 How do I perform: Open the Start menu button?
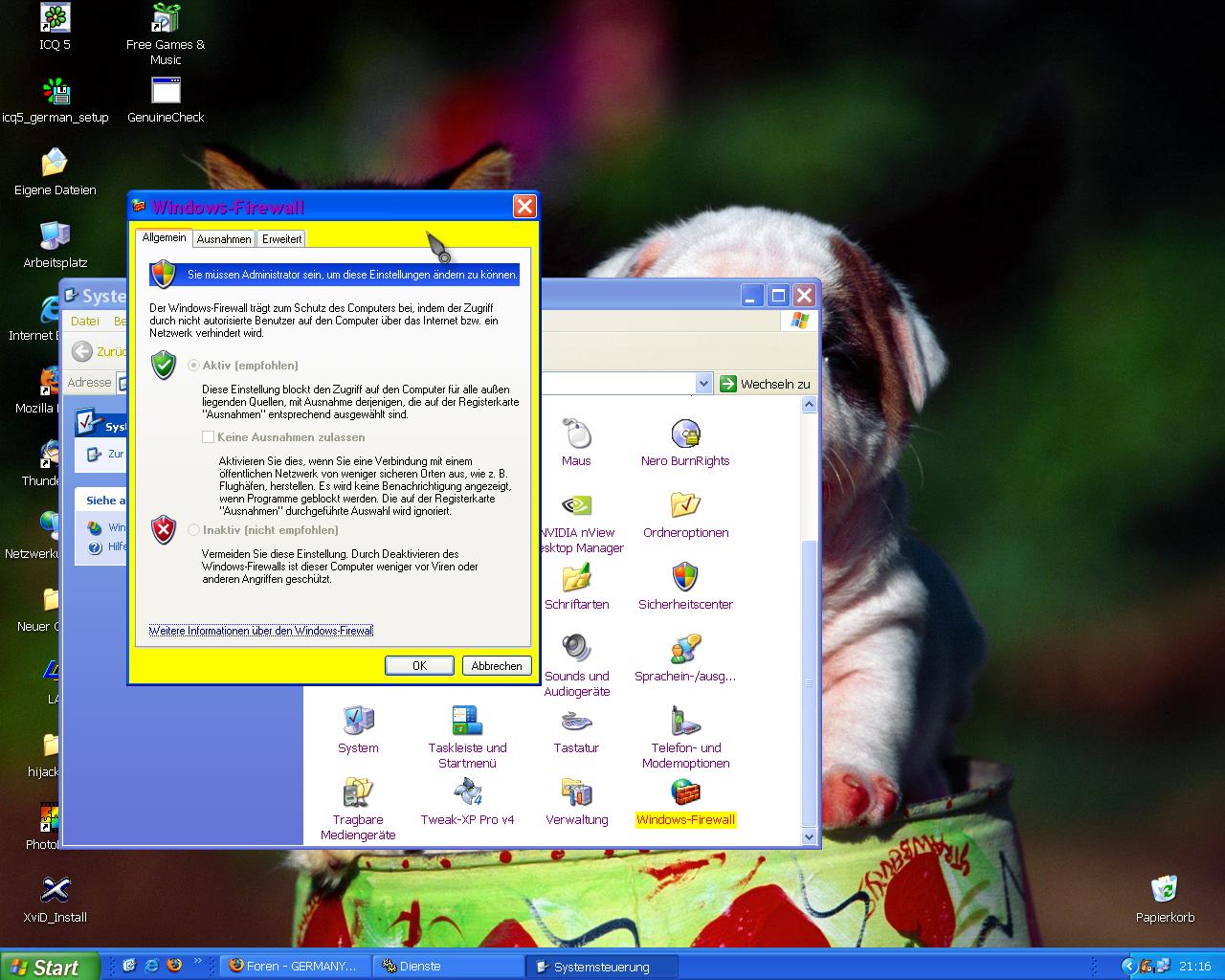click(x=50, y=967)
